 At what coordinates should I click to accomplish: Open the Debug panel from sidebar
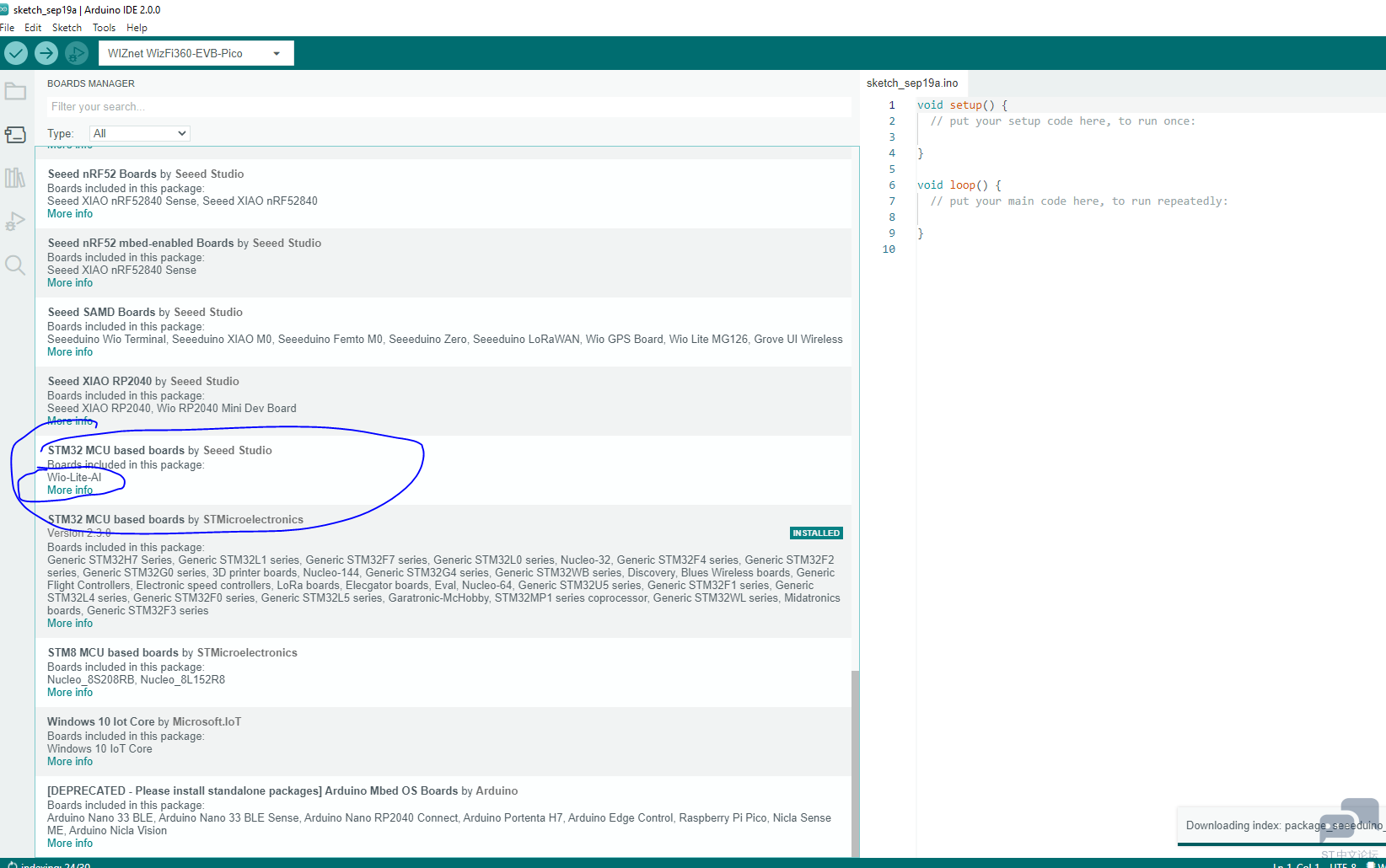15,222
